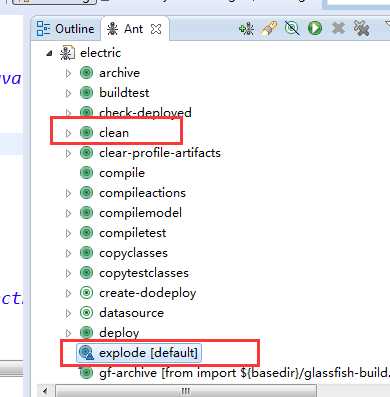
Task: Expand the compilemodel target
Action: pyautogui.click(x=68, y=213)
